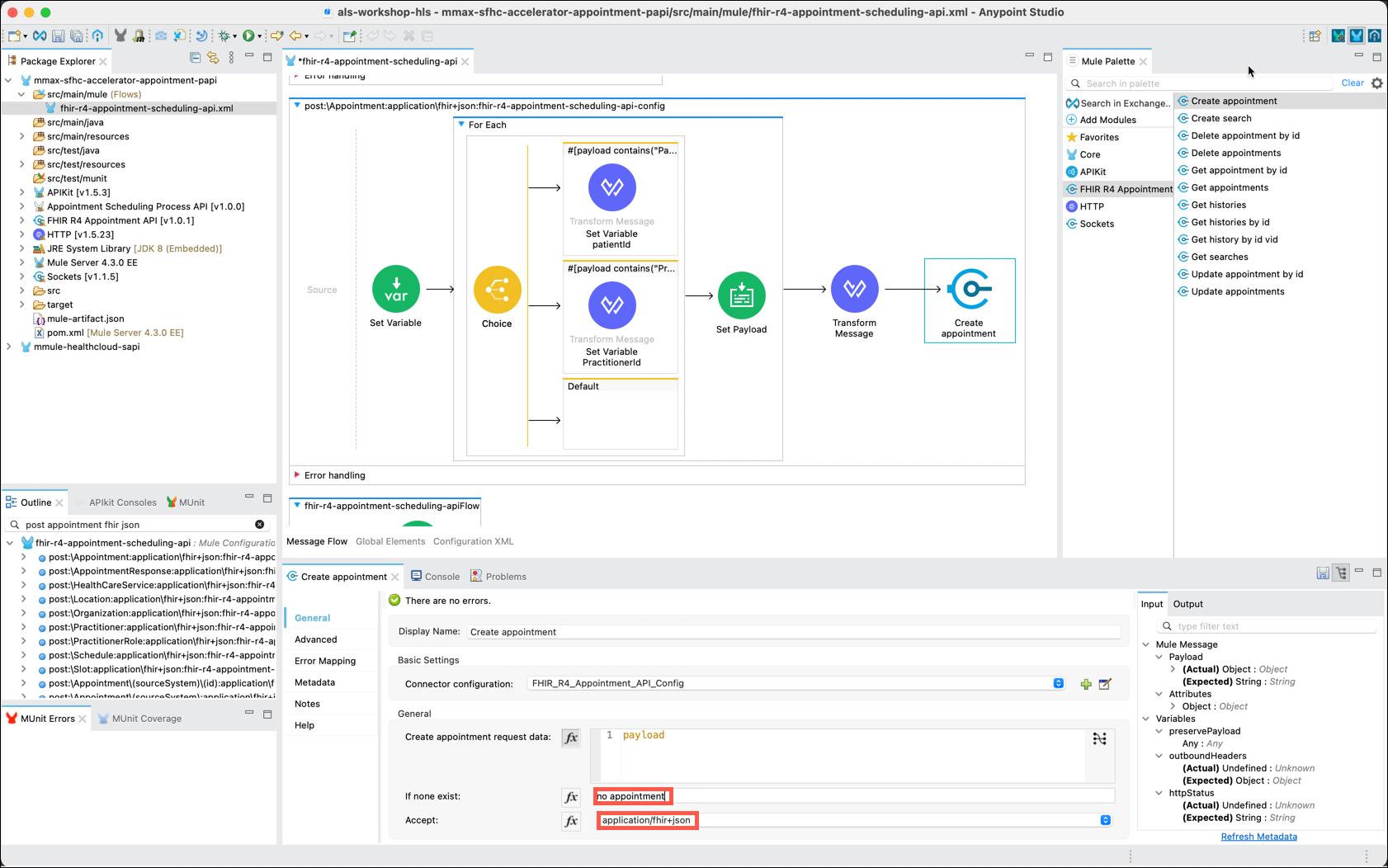Open Connector configuration dropdown
1388x868 pixels.
pyautogui.click(x=1058, y=683)
